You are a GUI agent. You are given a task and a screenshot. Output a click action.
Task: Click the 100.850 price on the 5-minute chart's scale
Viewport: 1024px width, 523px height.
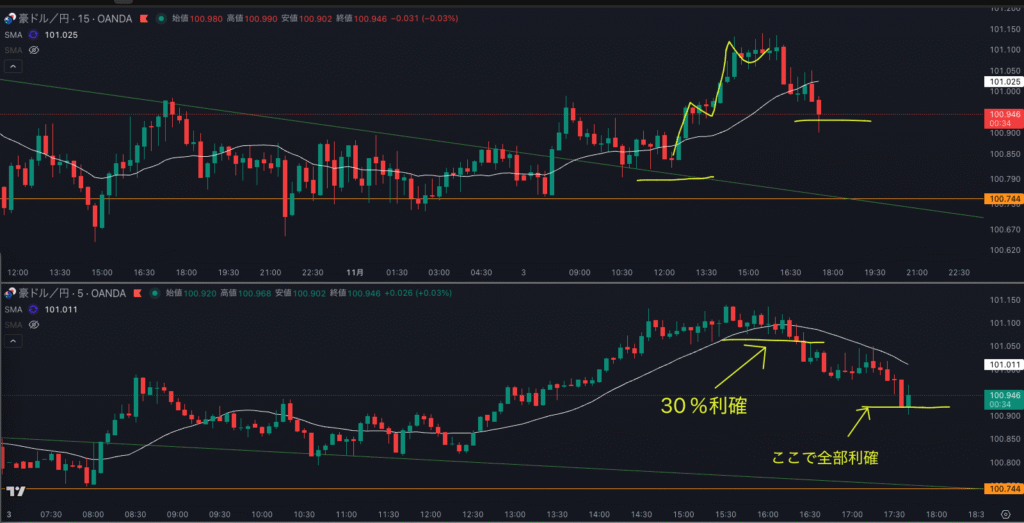1004,439
